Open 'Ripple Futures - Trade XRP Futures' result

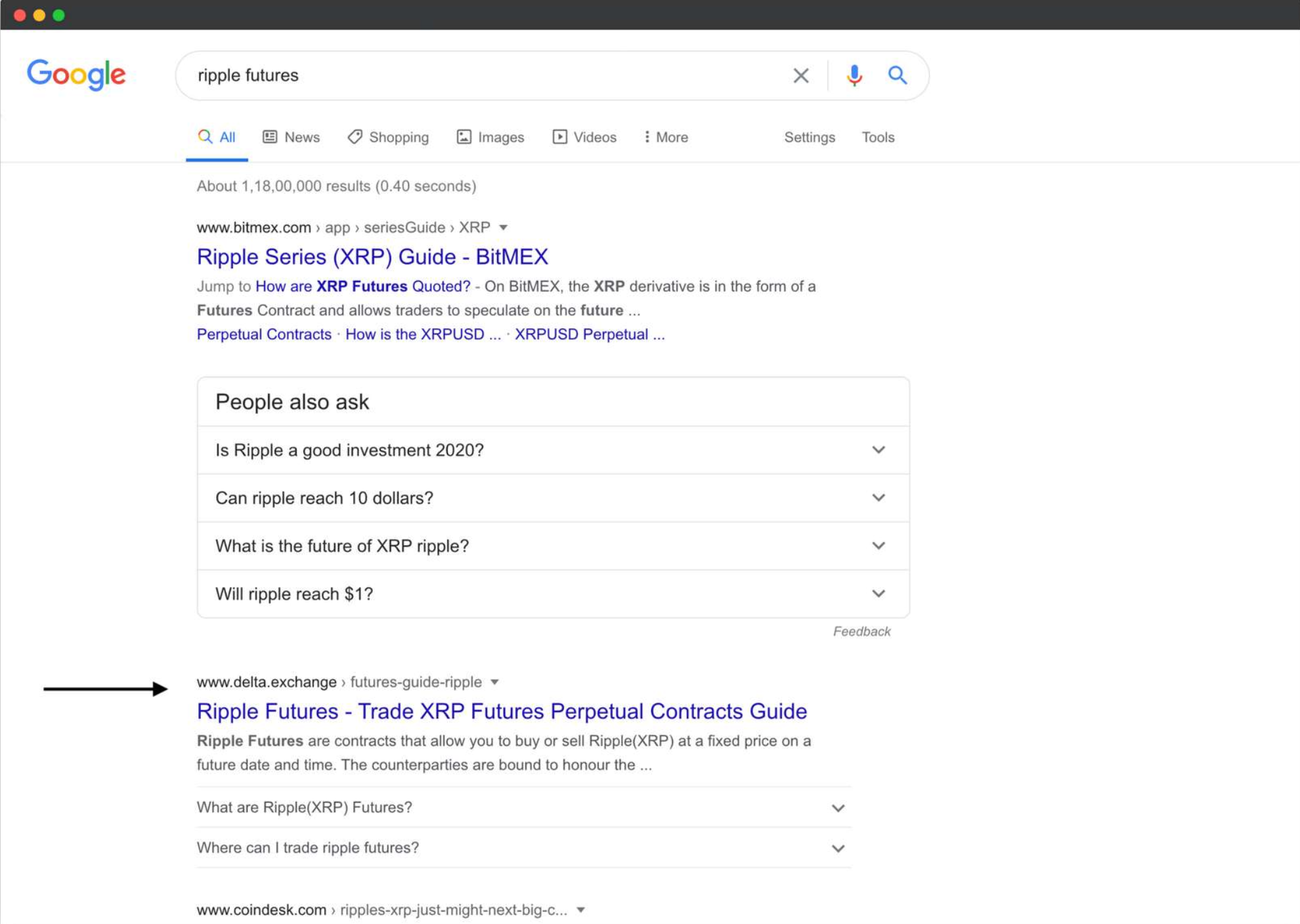point(502,711)
